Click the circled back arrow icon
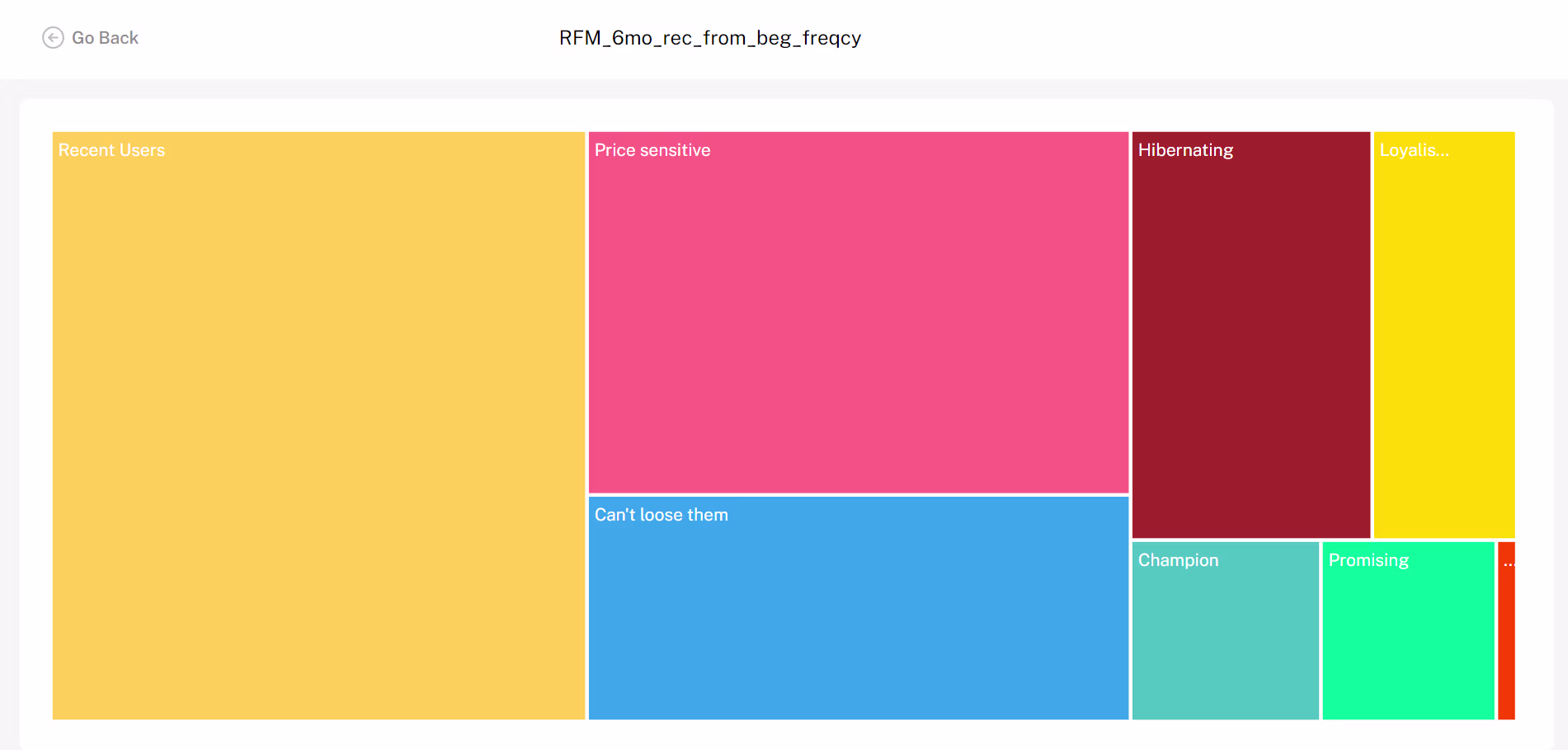The height and width of the screenshot is (750, 1568). 53,38
